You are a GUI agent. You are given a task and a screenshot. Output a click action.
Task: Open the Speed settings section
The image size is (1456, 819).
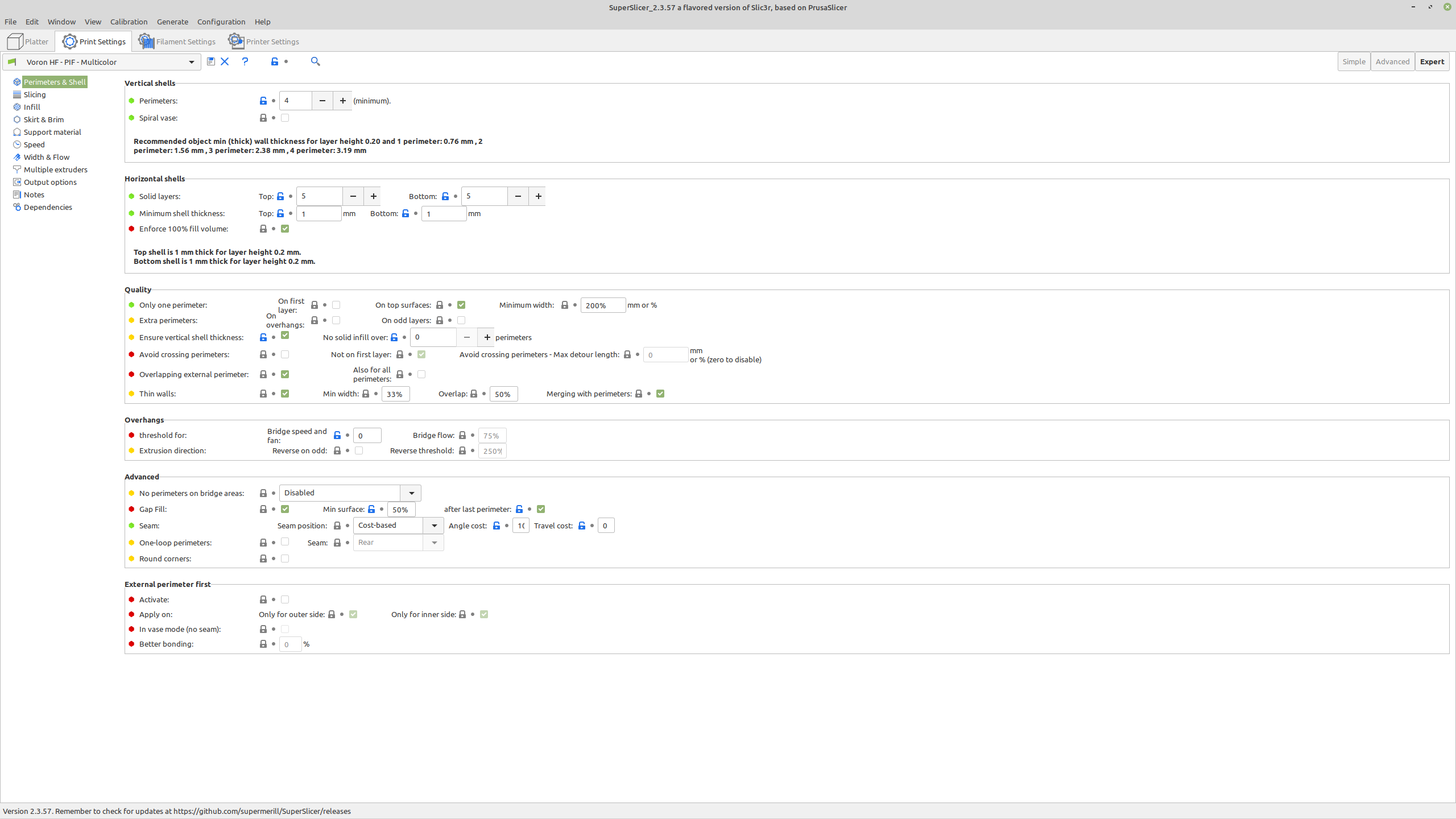[x=34, y=144]
